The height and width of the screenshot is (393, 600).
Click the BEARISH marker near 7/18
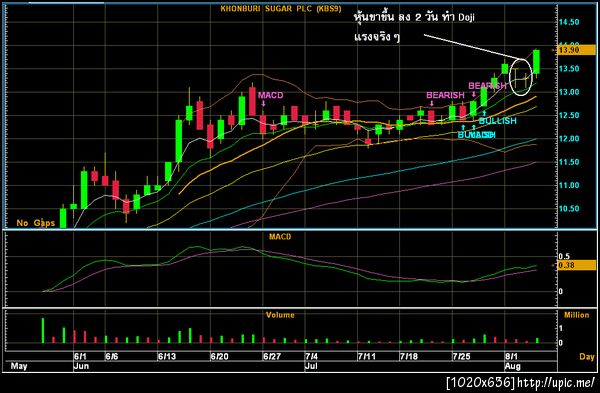pyautogui.click(x=445, y=95)
